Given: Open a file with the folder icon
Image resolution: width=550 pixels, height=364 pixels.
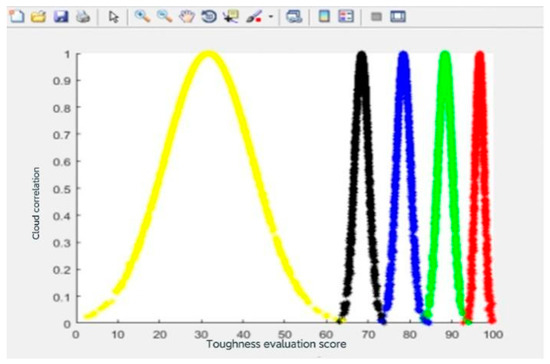Looking at the screenshot, I should pos(39,16).
